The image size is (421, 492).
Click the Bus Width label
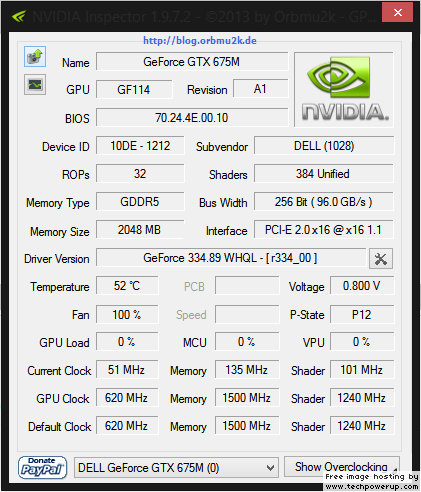(223, 203)
